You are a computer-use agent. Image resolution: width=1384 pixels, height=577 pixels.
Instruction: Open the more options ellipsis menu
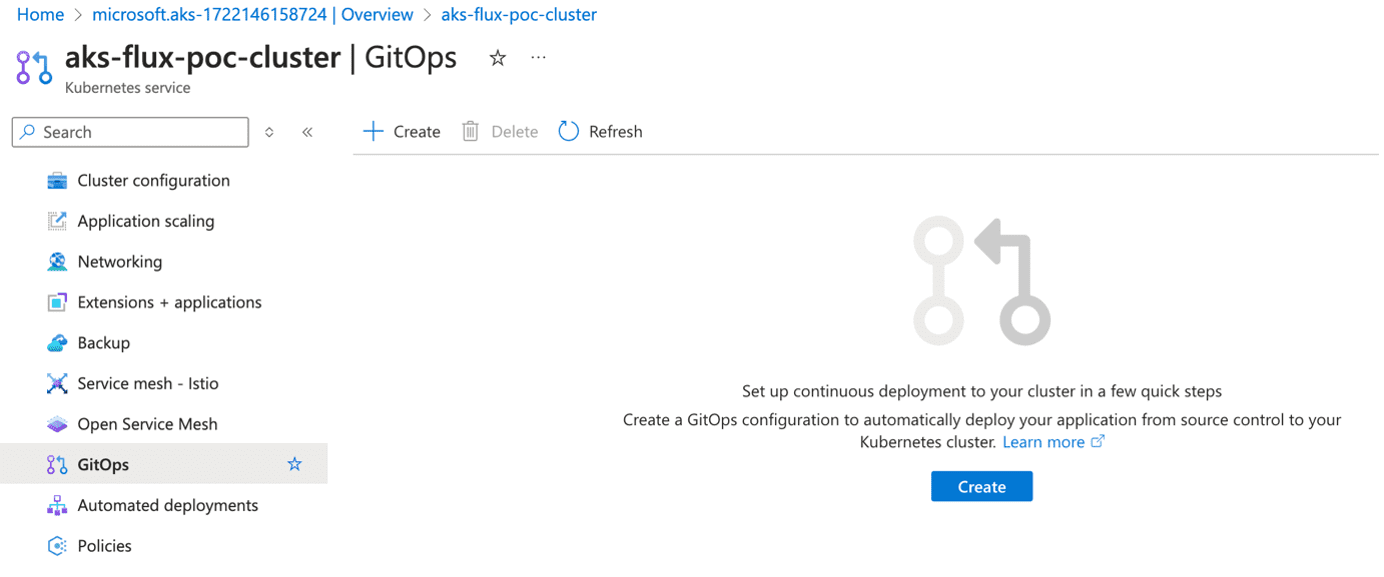(539, 58)
